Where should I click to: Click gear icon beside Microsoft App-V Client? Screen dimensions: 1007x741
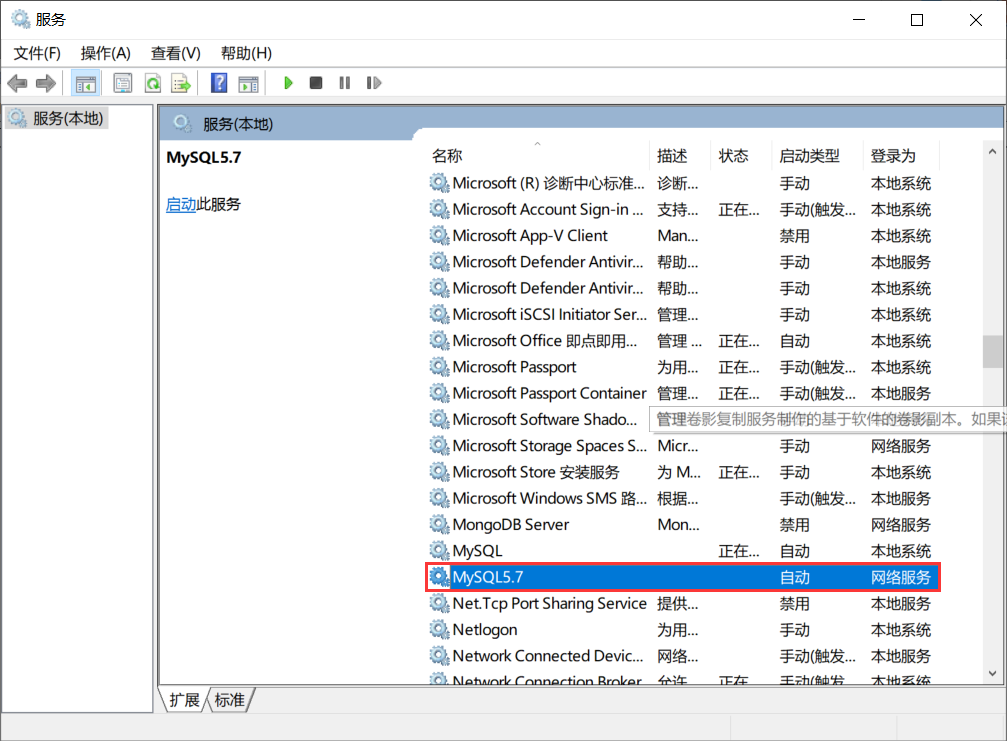(439, 236)
